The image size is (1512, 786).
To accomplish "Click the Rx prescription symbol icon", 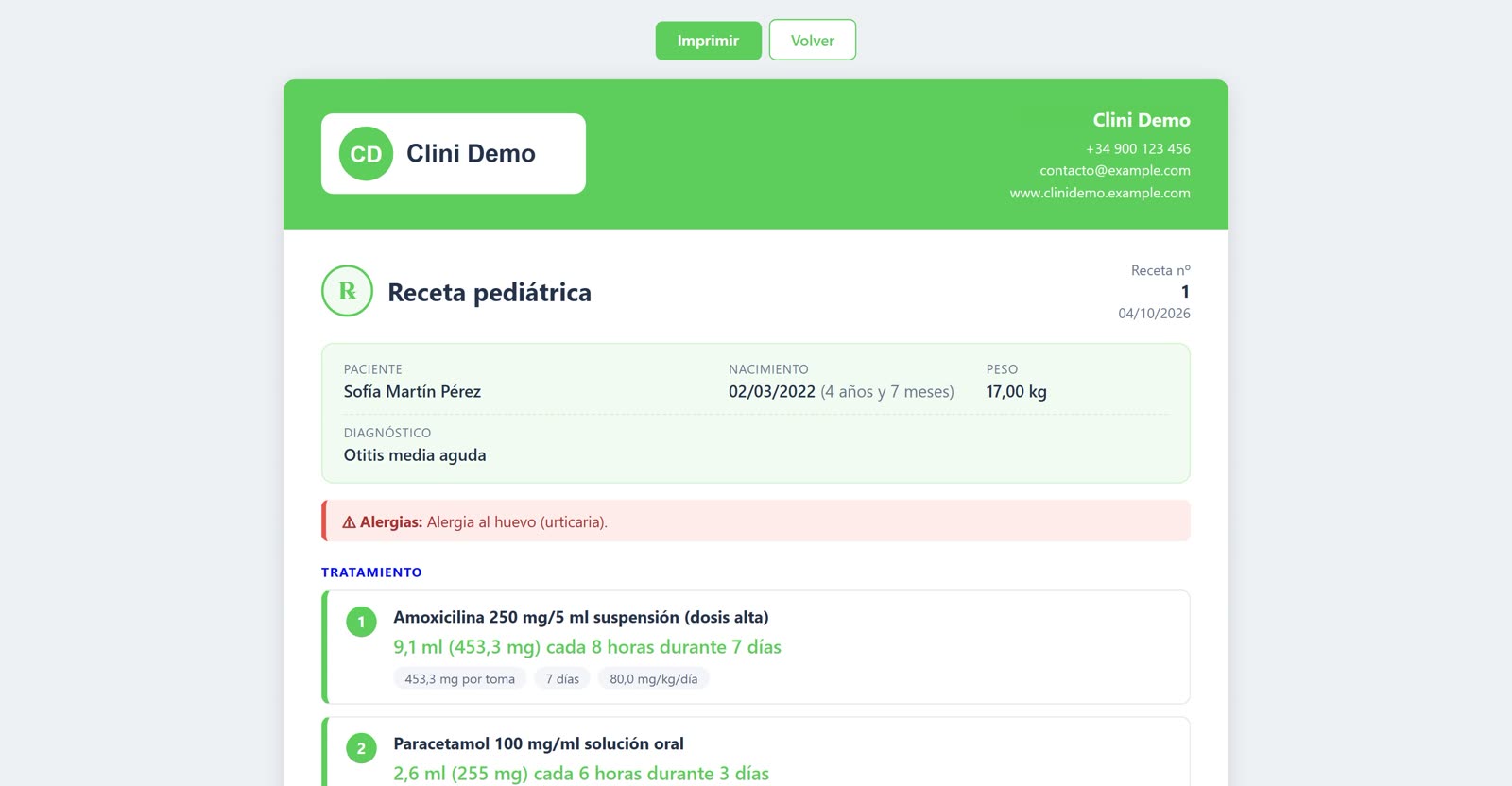I will click(x=347, y=291).
